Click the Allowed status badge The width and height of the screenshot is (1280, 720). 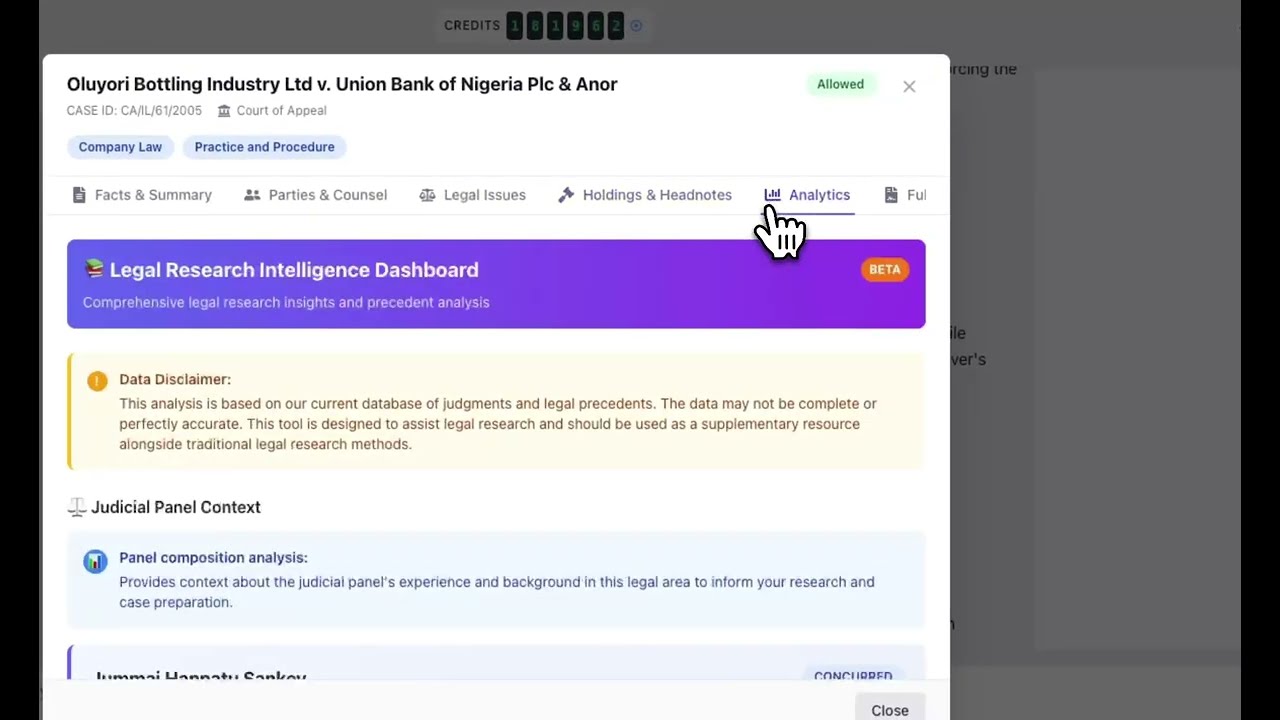[x=840, y=84]
